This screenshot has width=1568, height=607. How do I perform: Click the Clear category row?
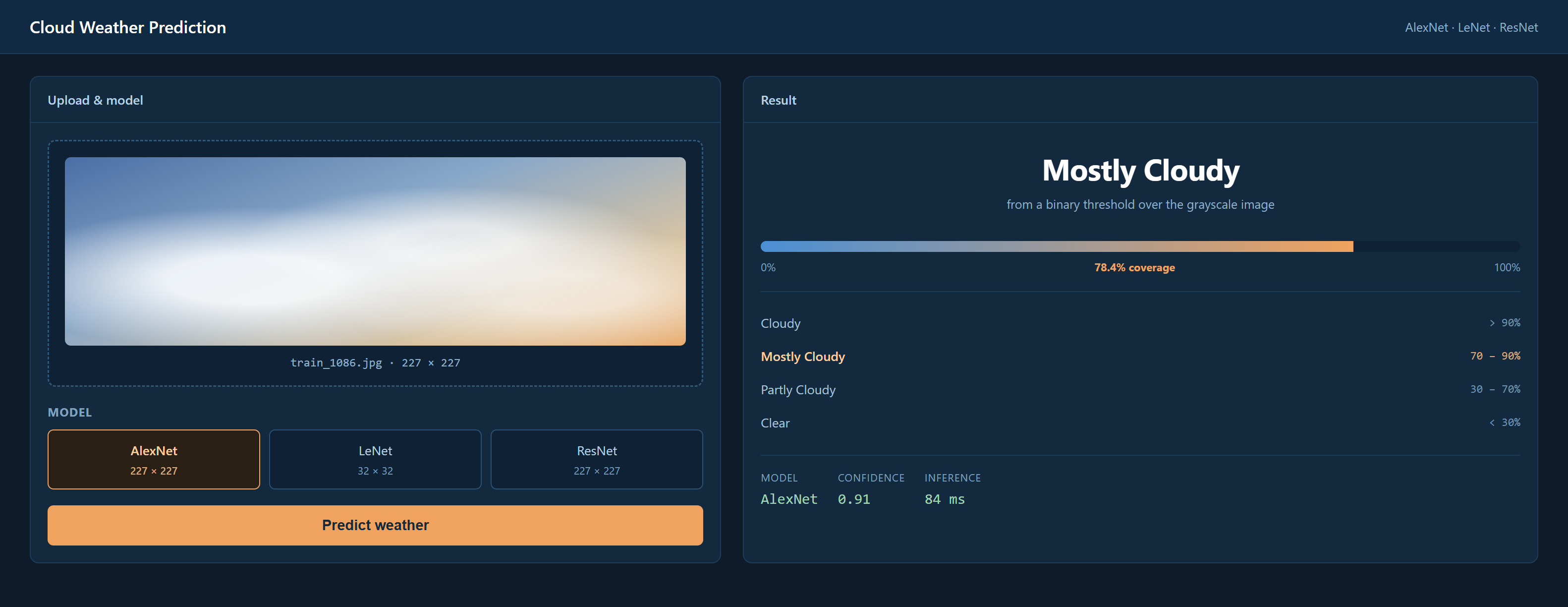pyautogui.click(x=1140, y=423)
